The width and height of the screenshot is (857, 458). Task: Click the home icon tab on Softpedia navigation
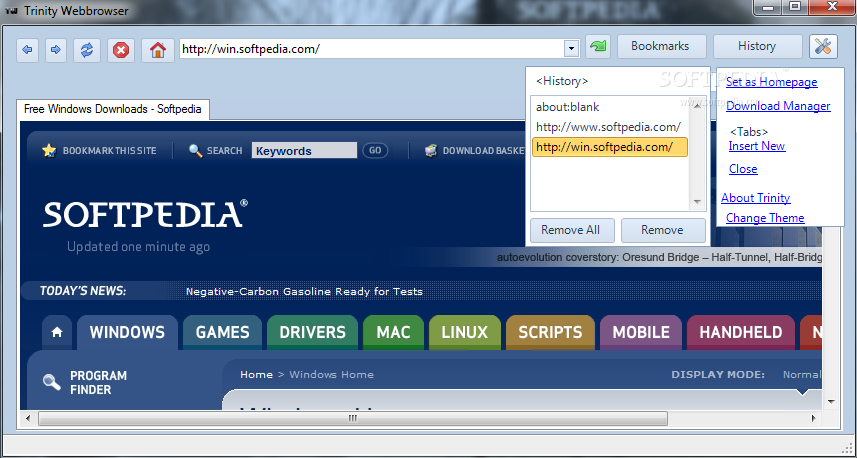57,332
